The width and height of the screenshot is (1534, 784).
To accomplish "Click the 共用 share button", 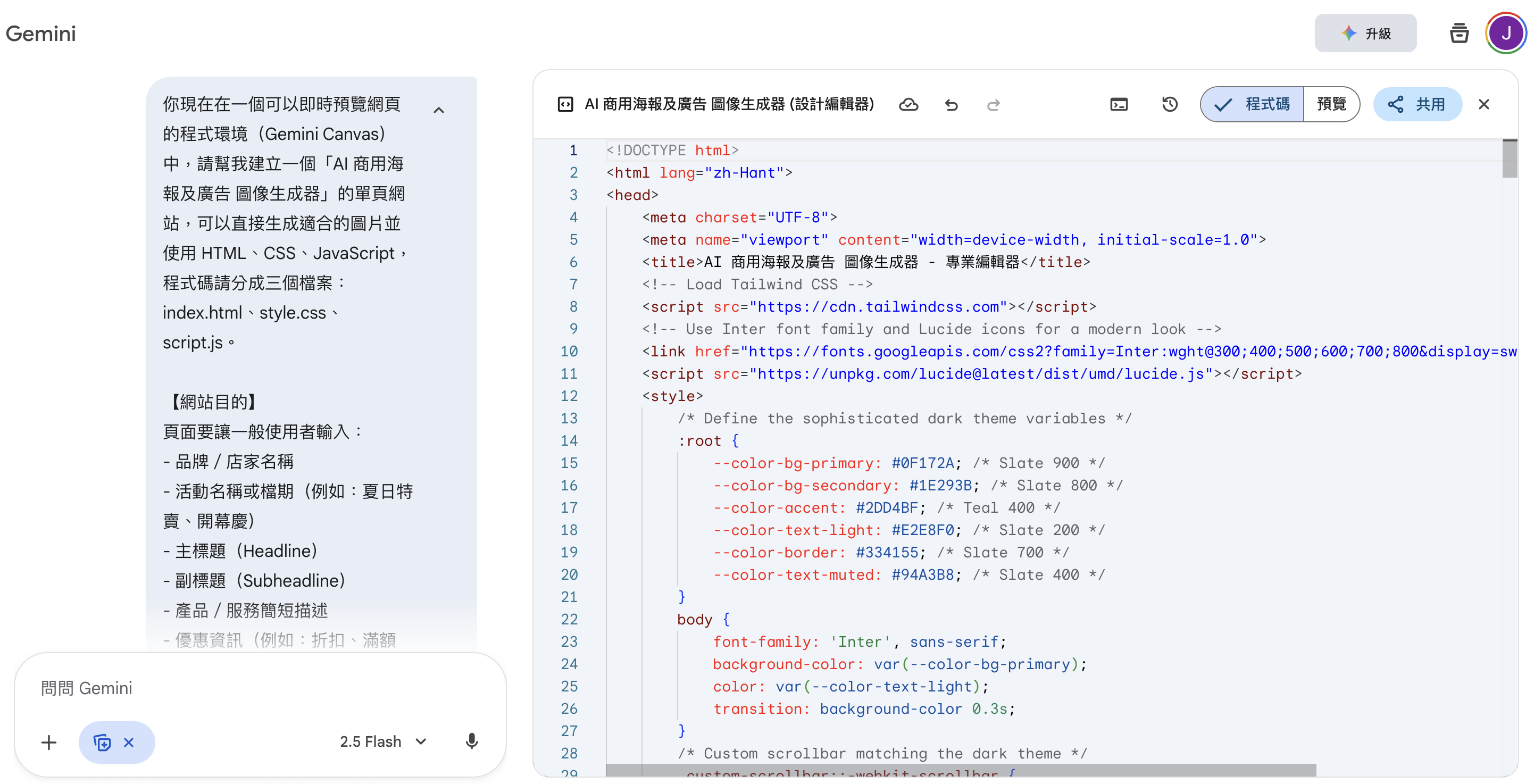I will tap(1418, 105).
